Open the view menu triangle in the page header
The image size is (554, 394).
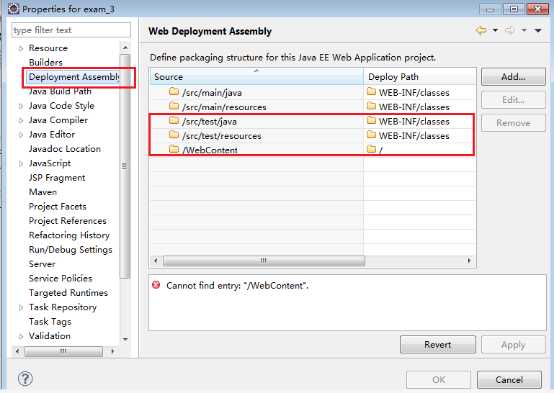538,30
